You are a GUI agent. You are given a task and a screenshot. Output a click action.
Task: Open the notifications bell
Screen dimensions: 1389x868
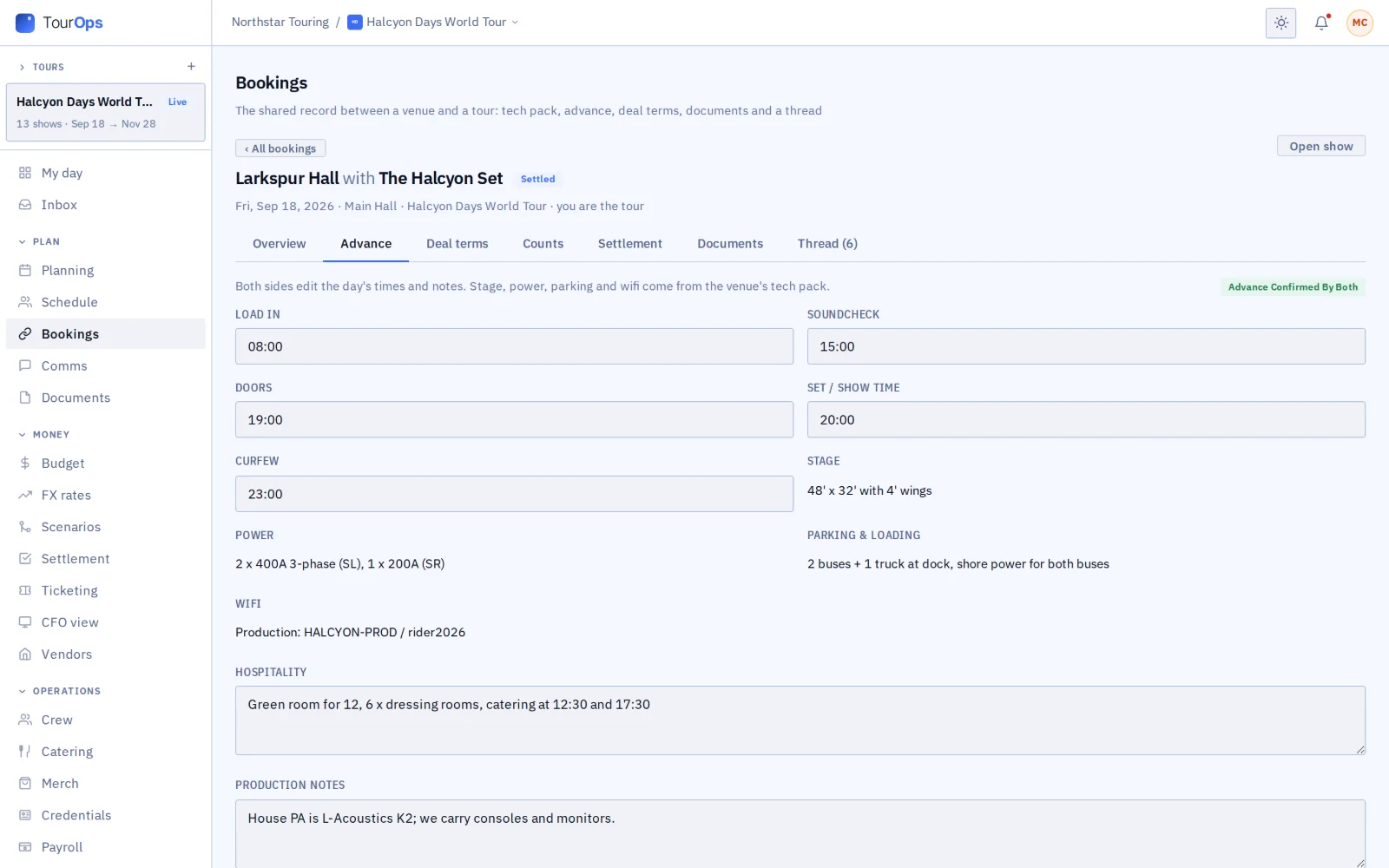pos(1321,23)
